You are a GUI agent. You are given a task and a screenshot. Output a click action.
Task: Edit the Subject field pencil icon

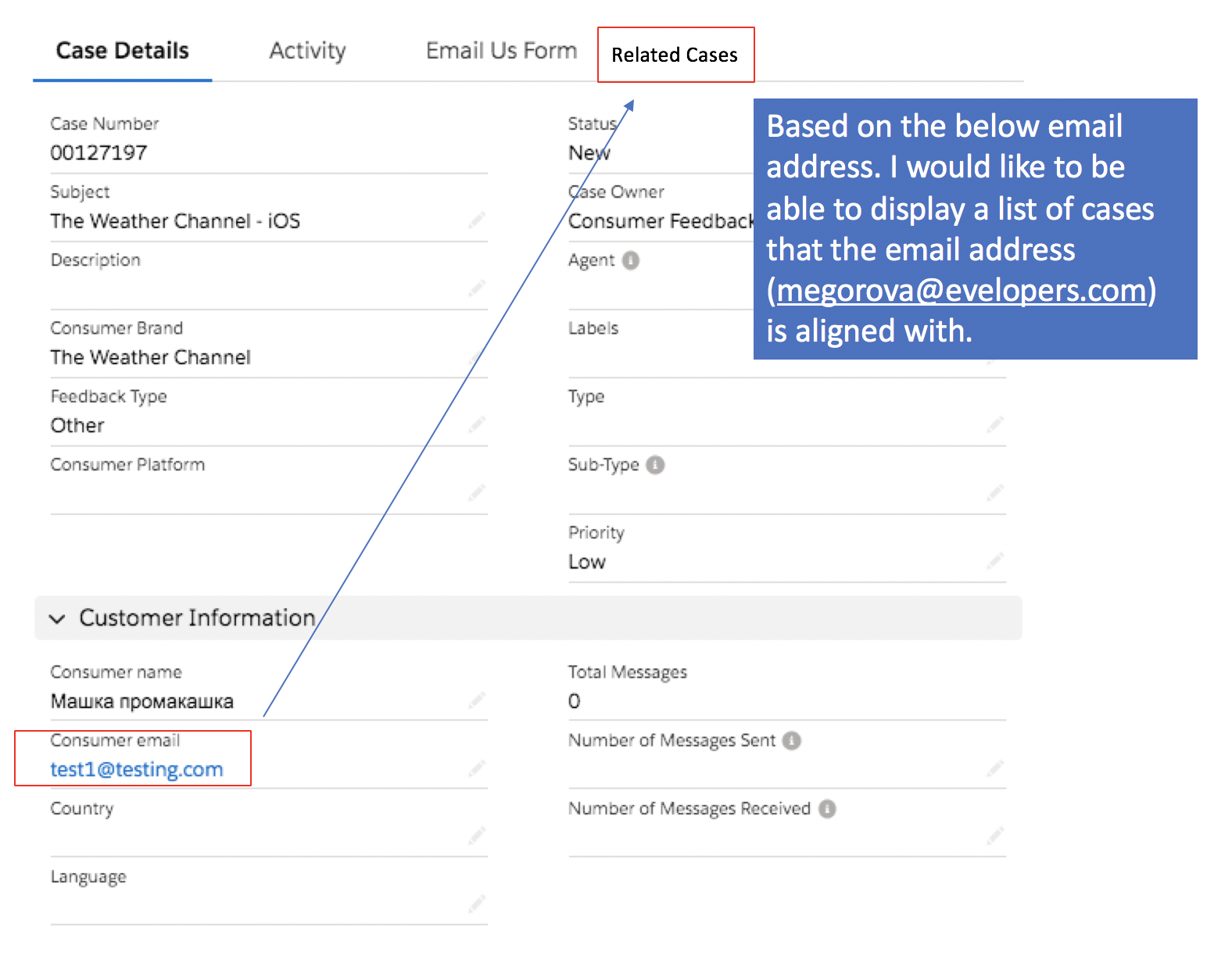(477, 220)
